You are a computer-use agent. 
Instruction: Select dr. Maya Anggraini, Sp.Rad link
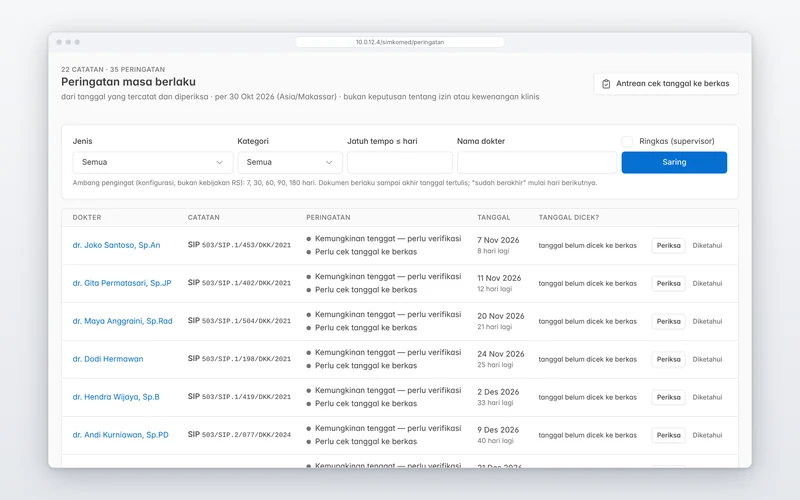coord(122,321)
